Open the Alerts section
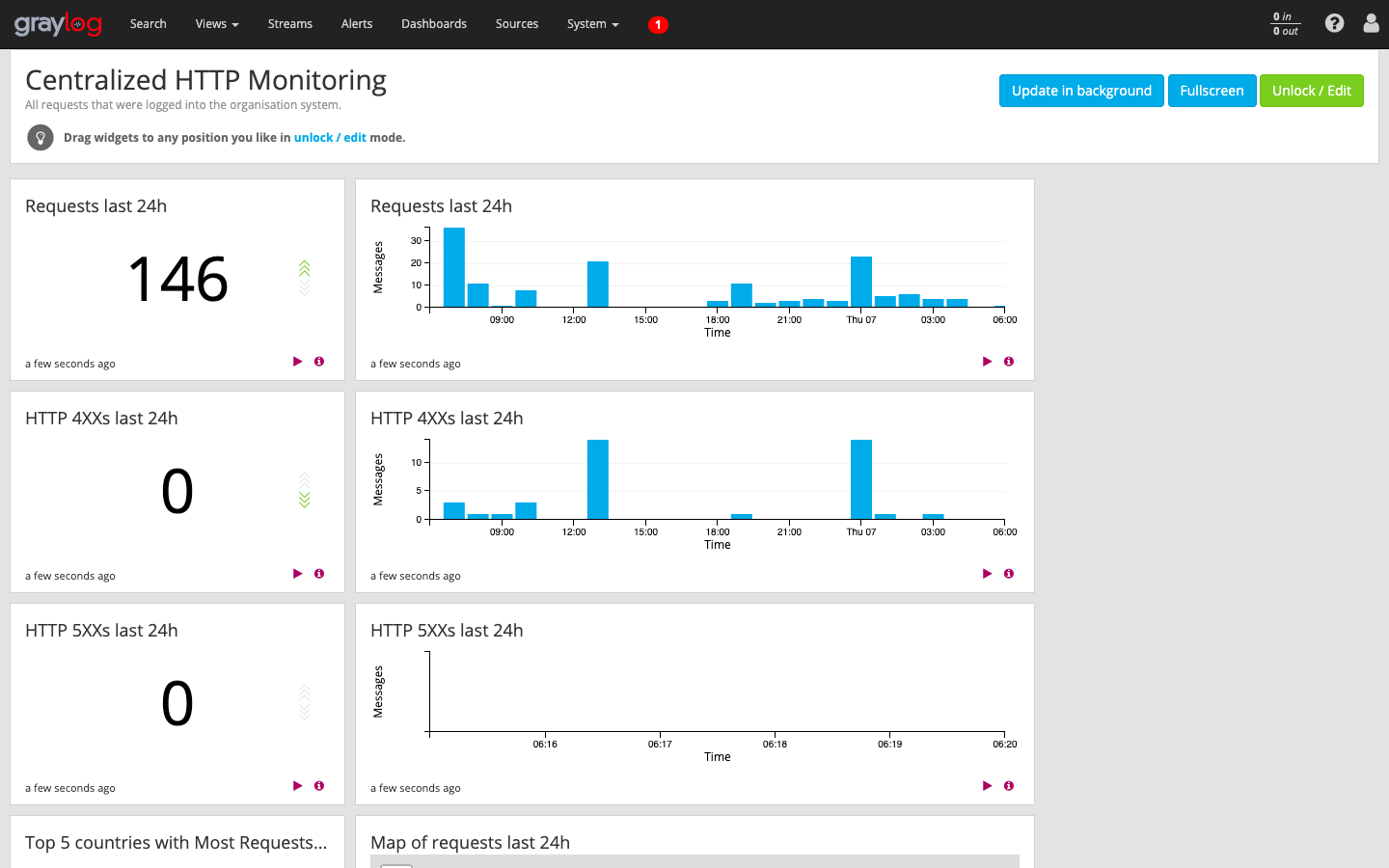Screen dimensions: 1389x868 pos(357,24)
